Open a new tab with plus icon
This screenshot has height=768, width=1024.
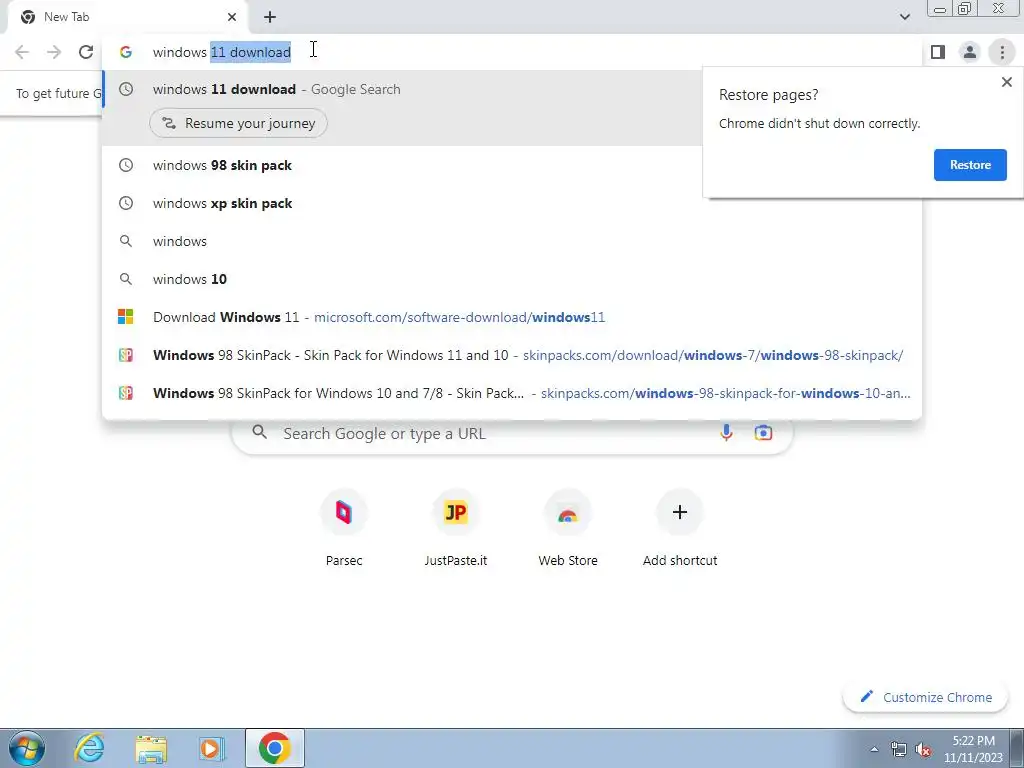coord(270,17)
